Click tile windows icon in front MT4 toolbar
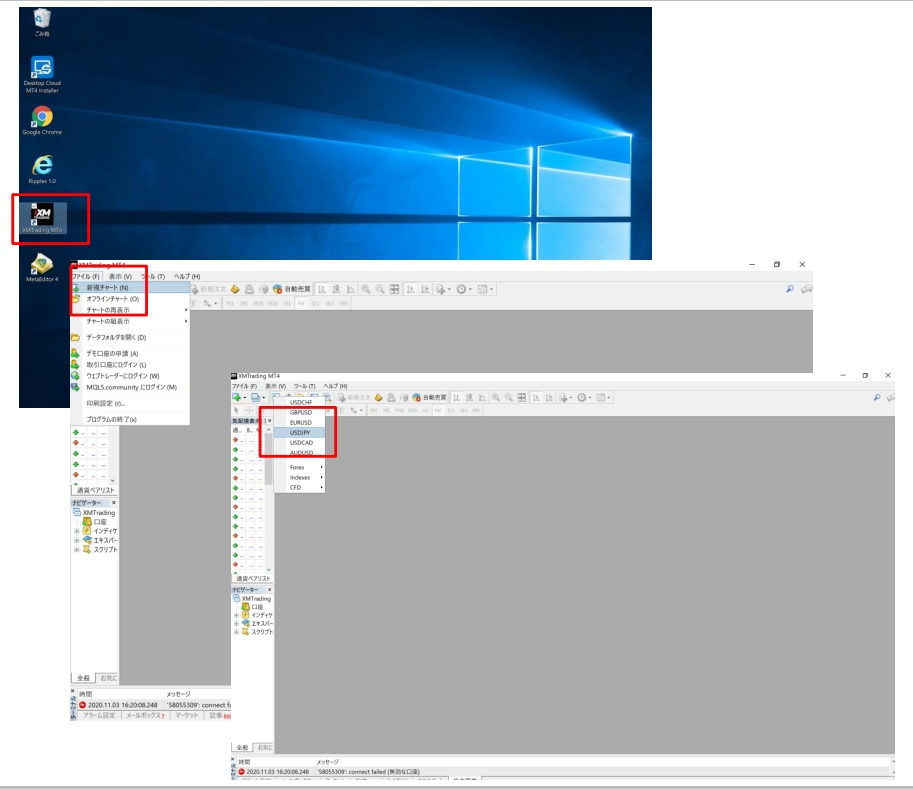The width and height of the screenshot is (913, 789). click(x=522, y=398)
